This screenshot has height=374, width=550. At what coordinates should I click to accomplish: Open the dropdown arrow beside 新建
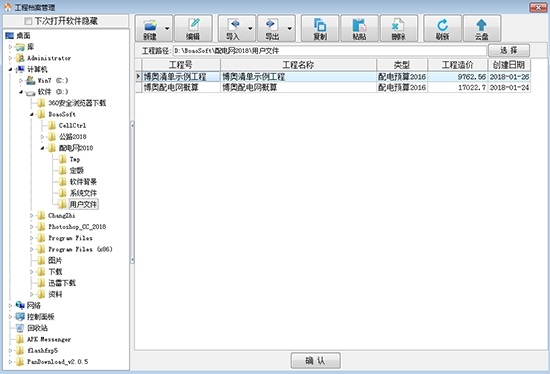[x=167, y=28]
